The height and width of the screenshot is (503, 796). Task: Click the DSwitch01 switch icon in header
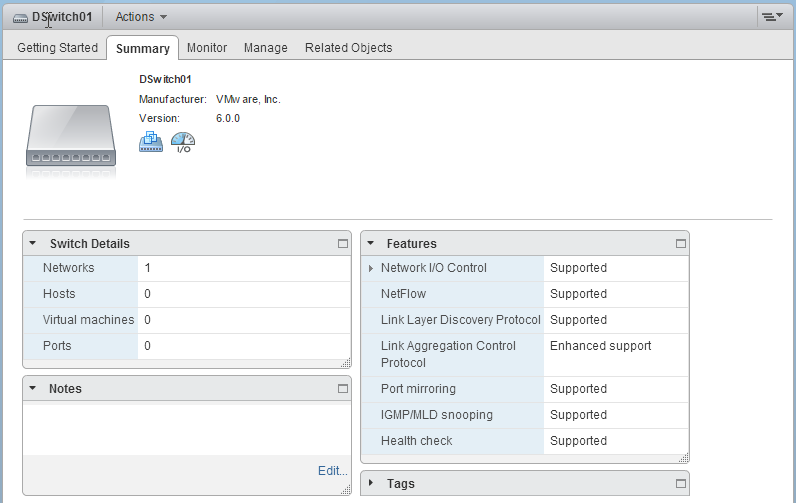pyautogui.click(x=20, y=18)
